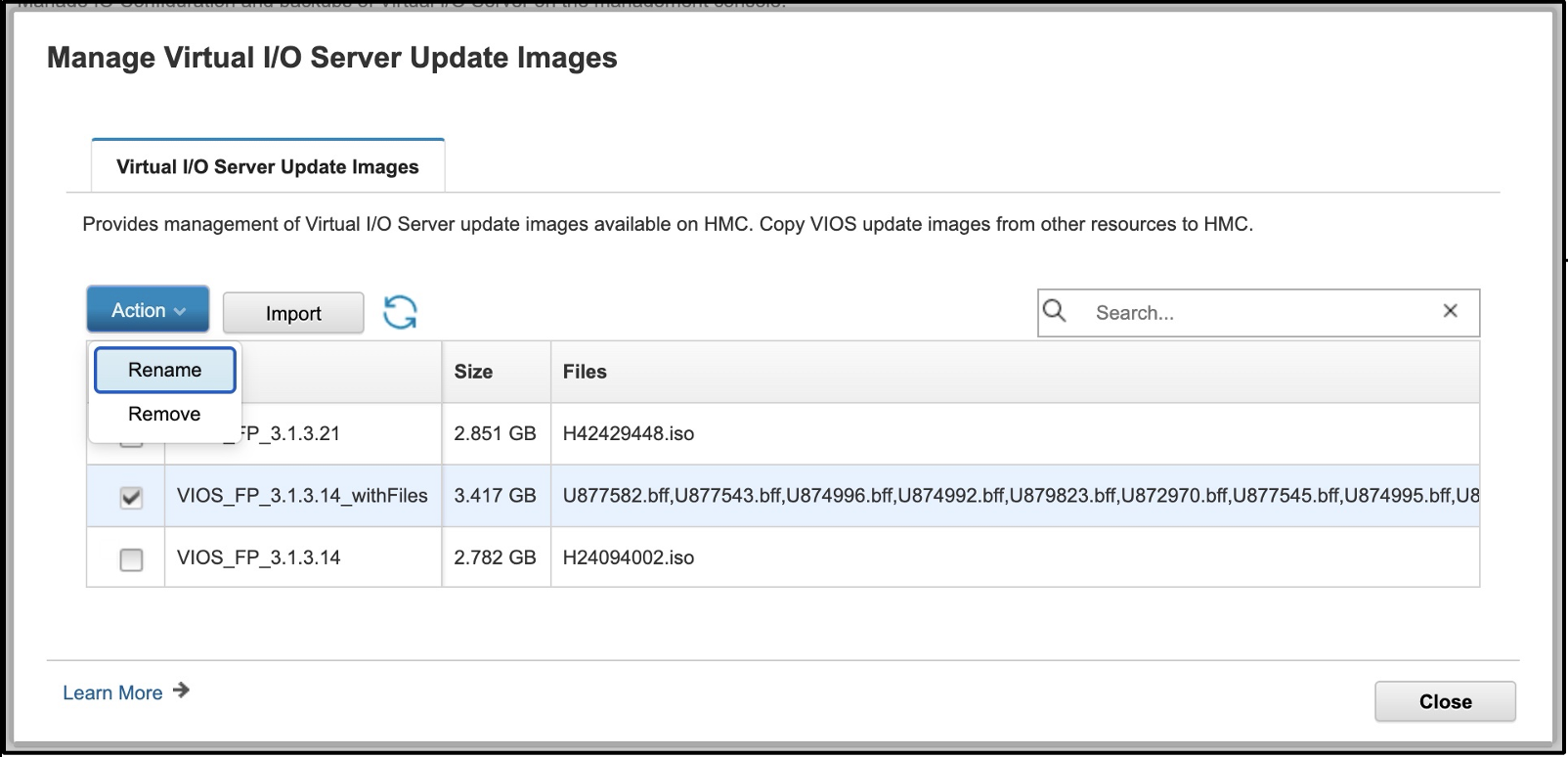This screenshot has width=1568, height=757.
Task: Focus the Search text field
Action: click(1256, 313)
